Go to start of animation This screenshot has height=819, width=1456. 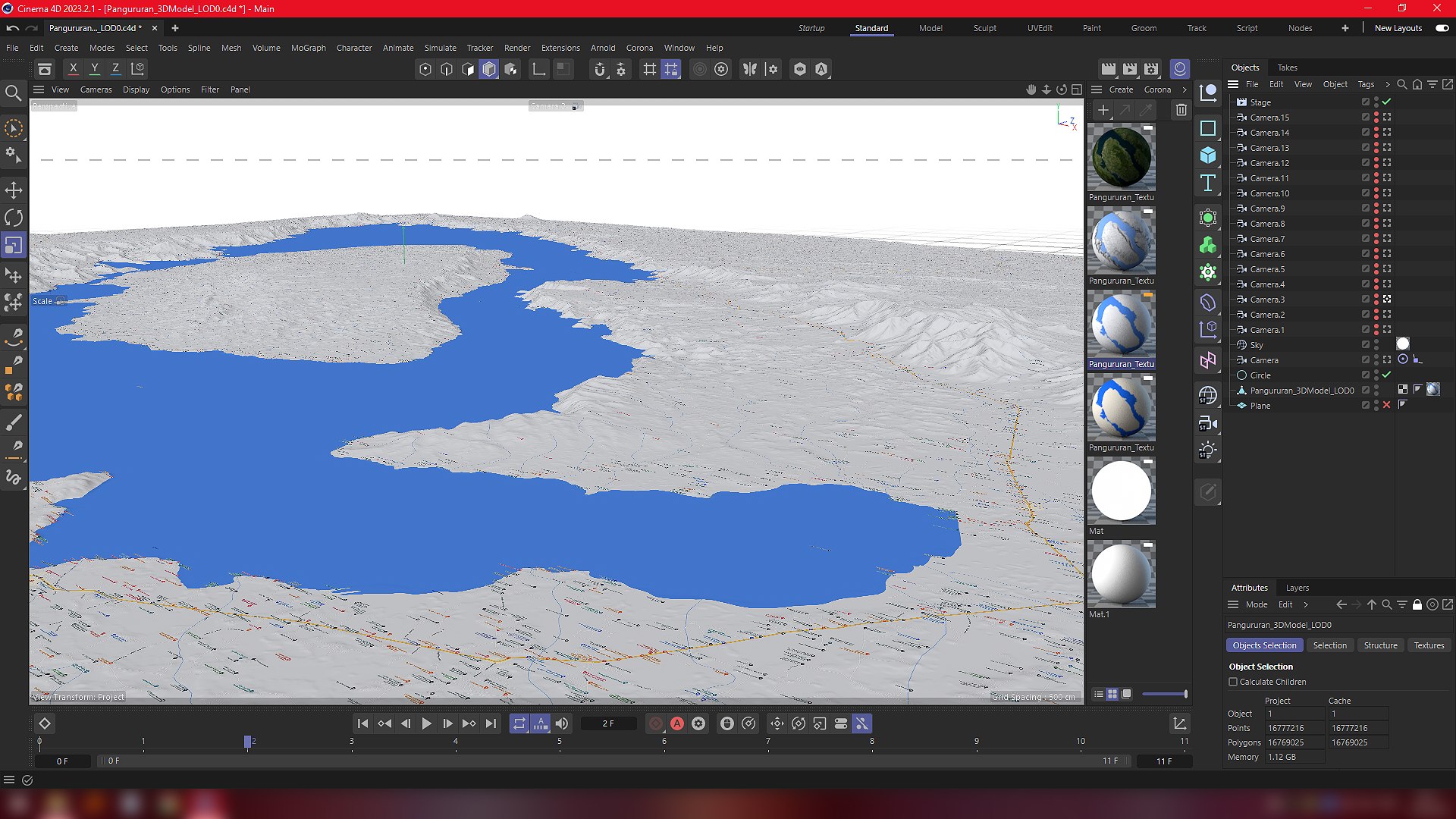(362, 724)
